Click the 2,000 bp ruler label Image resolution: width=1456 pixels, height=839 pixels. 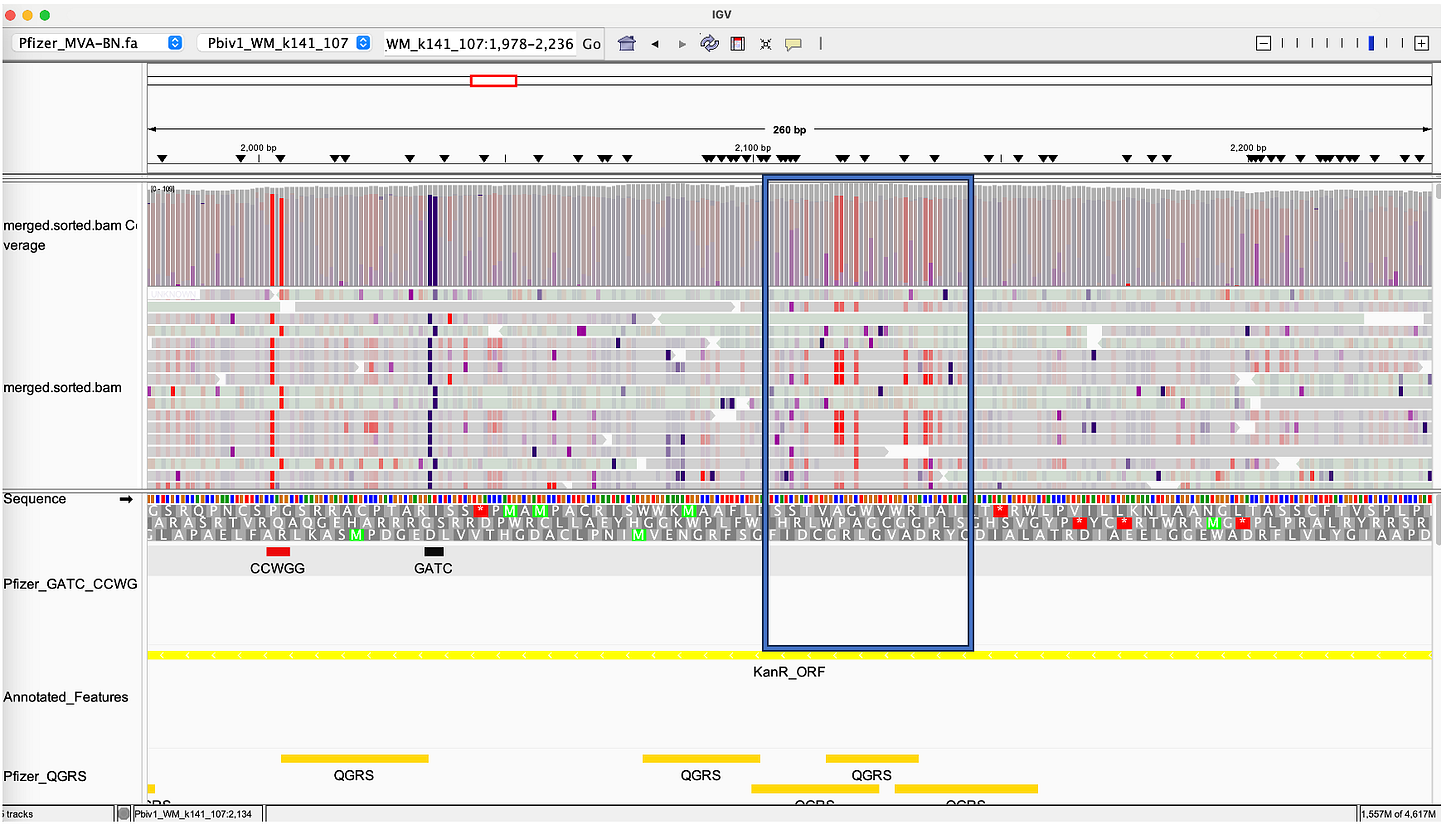[257, 148]
